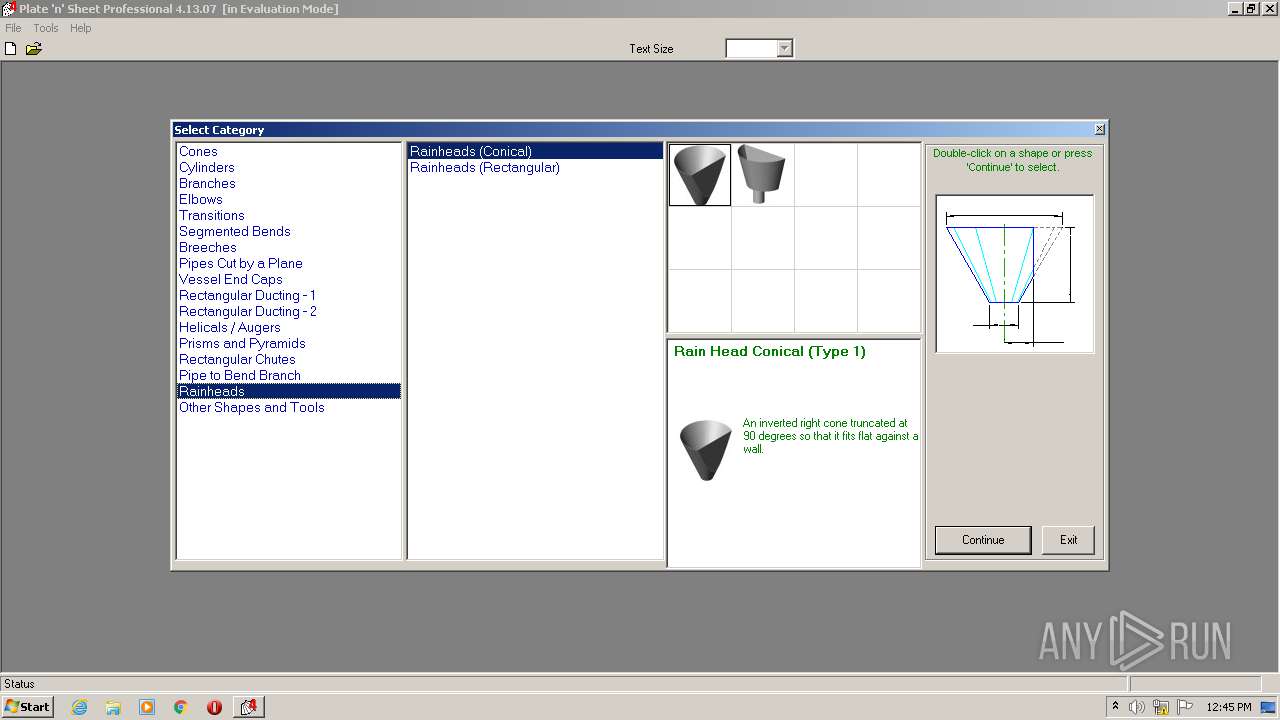Click the Open folder icon in toolbar

pos(34,48)
